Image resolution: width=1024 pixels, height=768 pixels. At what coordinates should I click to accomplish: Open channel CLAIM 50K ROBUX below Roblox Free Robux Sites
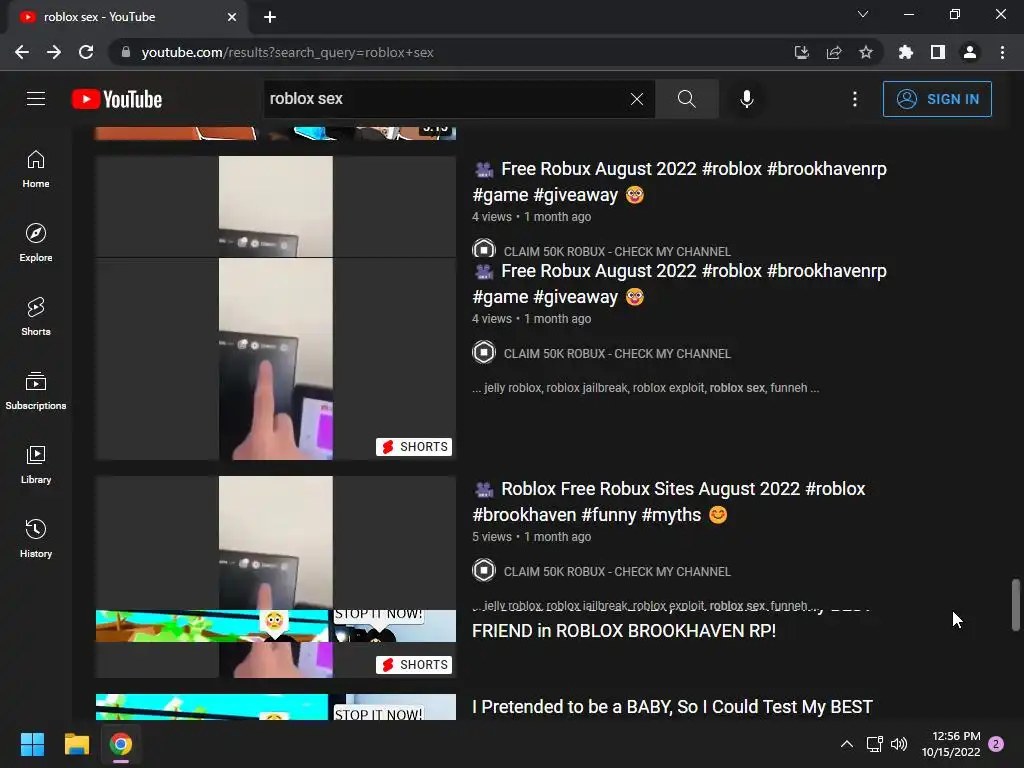(617, 571)
